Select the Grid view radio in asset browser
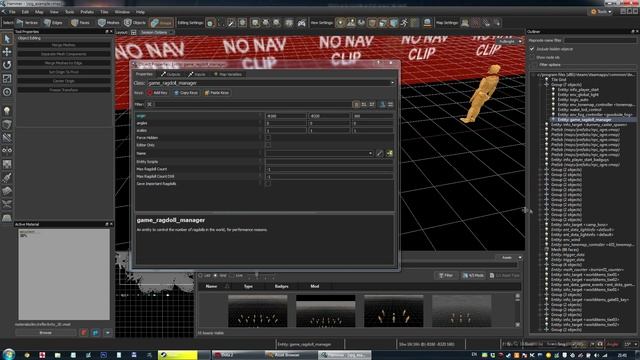 point(216,276)
